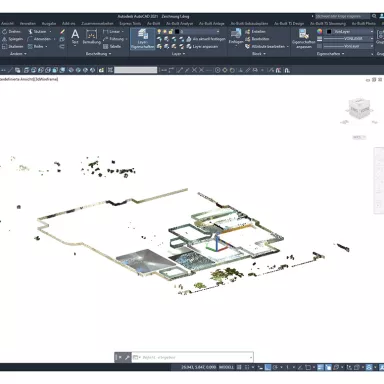The width and height of the screenshot is (384, 384).
Task: Expand the Layer panel dropdown
Action: 178,54
